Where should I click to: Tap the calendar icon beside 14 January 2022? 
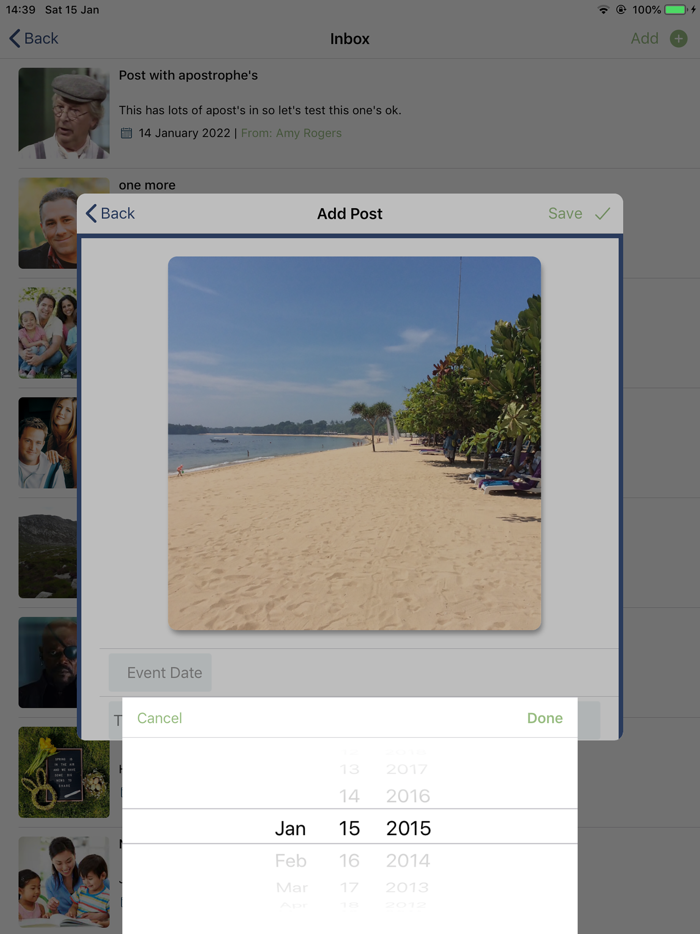pyautogui.click(x=126, y=133)
